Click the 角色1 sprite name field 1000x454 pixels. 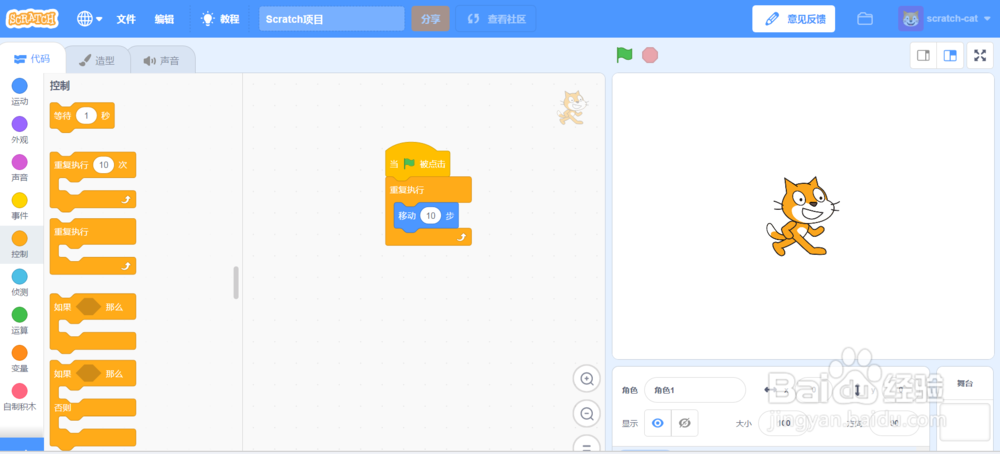pyautogui.click(x=695, y=390)
